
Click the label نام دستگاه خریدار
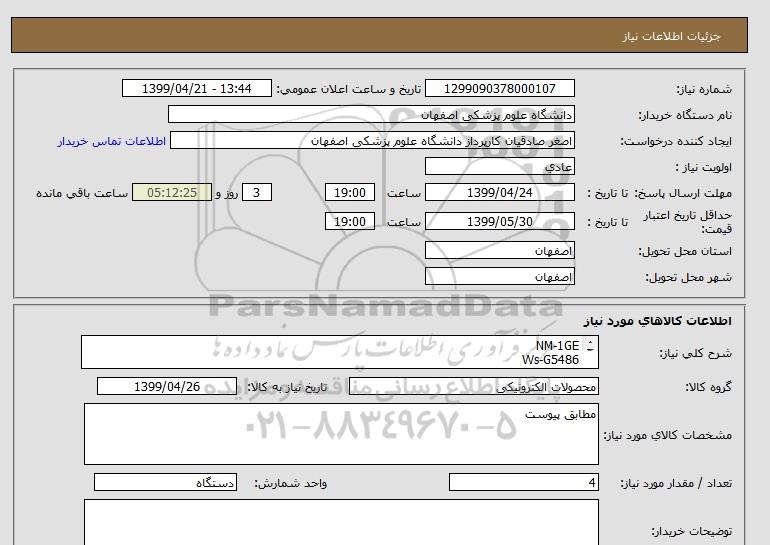685,115
